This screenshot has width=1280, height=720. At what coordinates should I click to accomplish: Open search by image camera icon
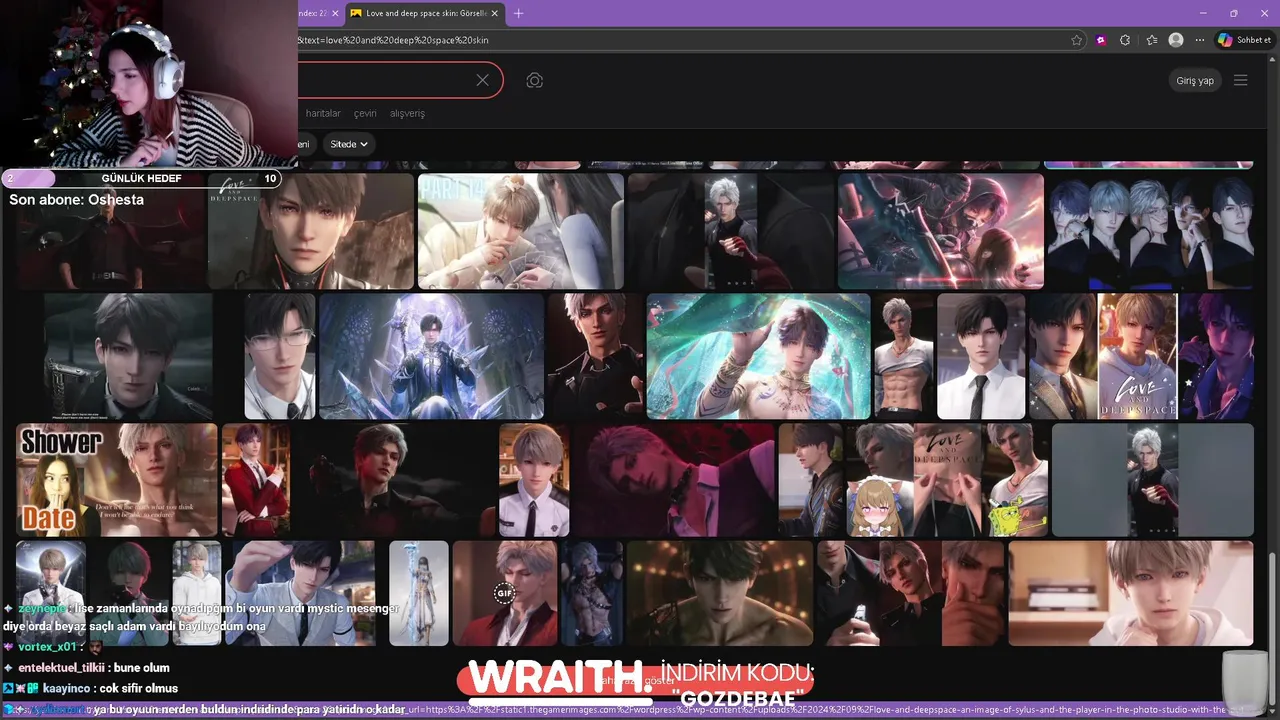pos(535,80)
